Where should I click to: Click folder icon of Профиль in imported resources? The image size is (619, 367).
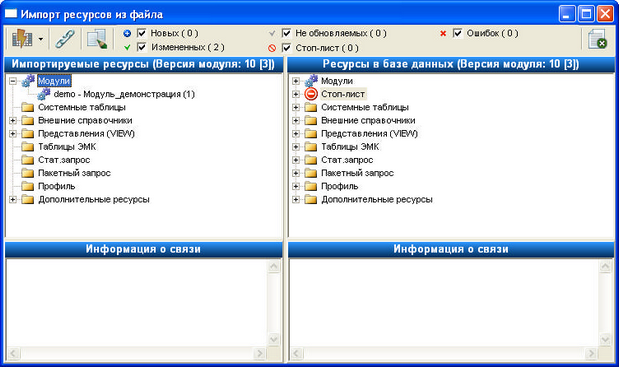pyautogui.click(x=28, y=186)
